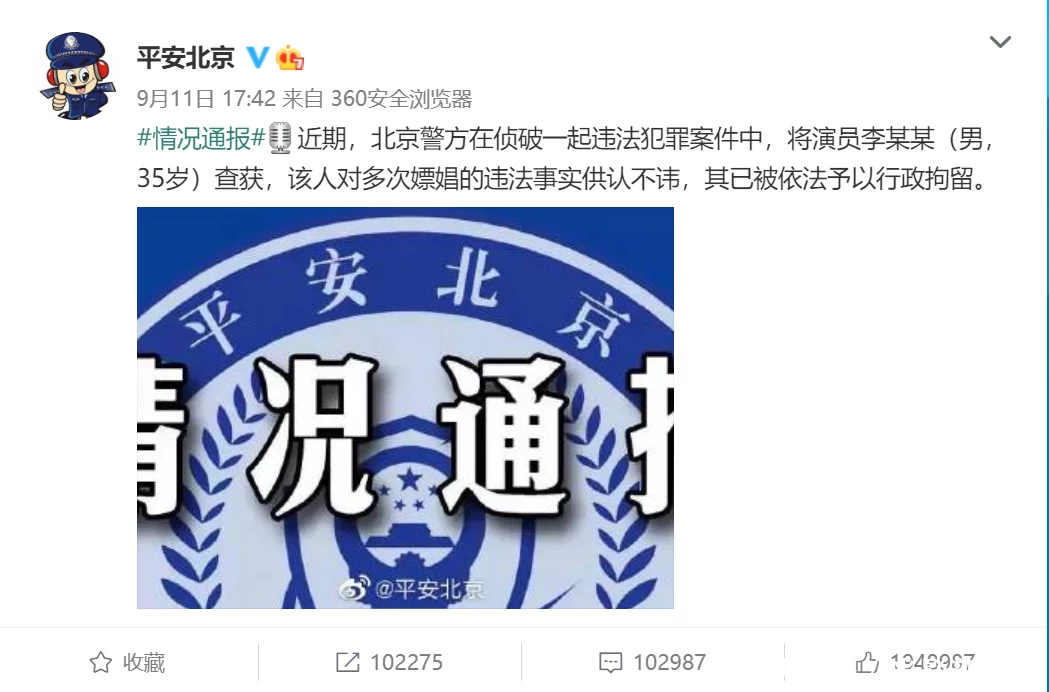The width and height of the screenshot is (1049, 692).
Task: Toggle the thumbs-up like icon
Action: pos(867,662)
